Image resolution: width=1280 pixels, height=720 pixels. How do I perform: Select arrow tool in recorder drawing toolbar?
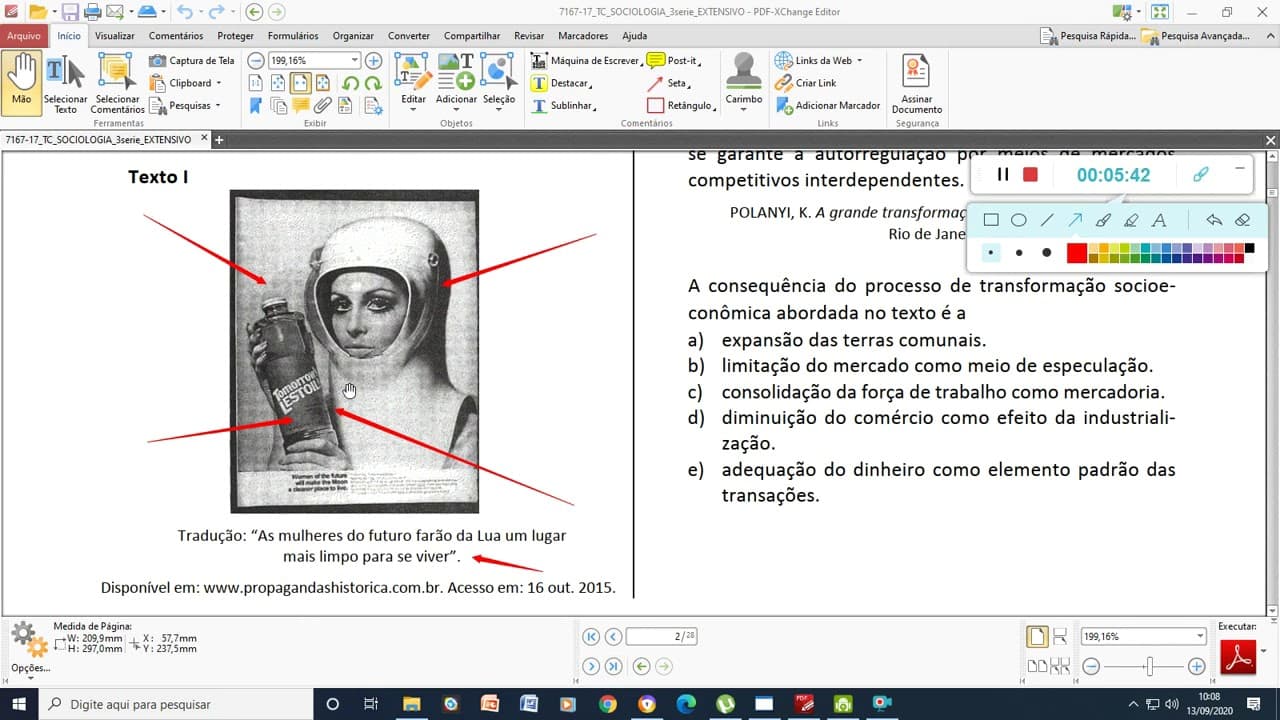[1076, 220]
